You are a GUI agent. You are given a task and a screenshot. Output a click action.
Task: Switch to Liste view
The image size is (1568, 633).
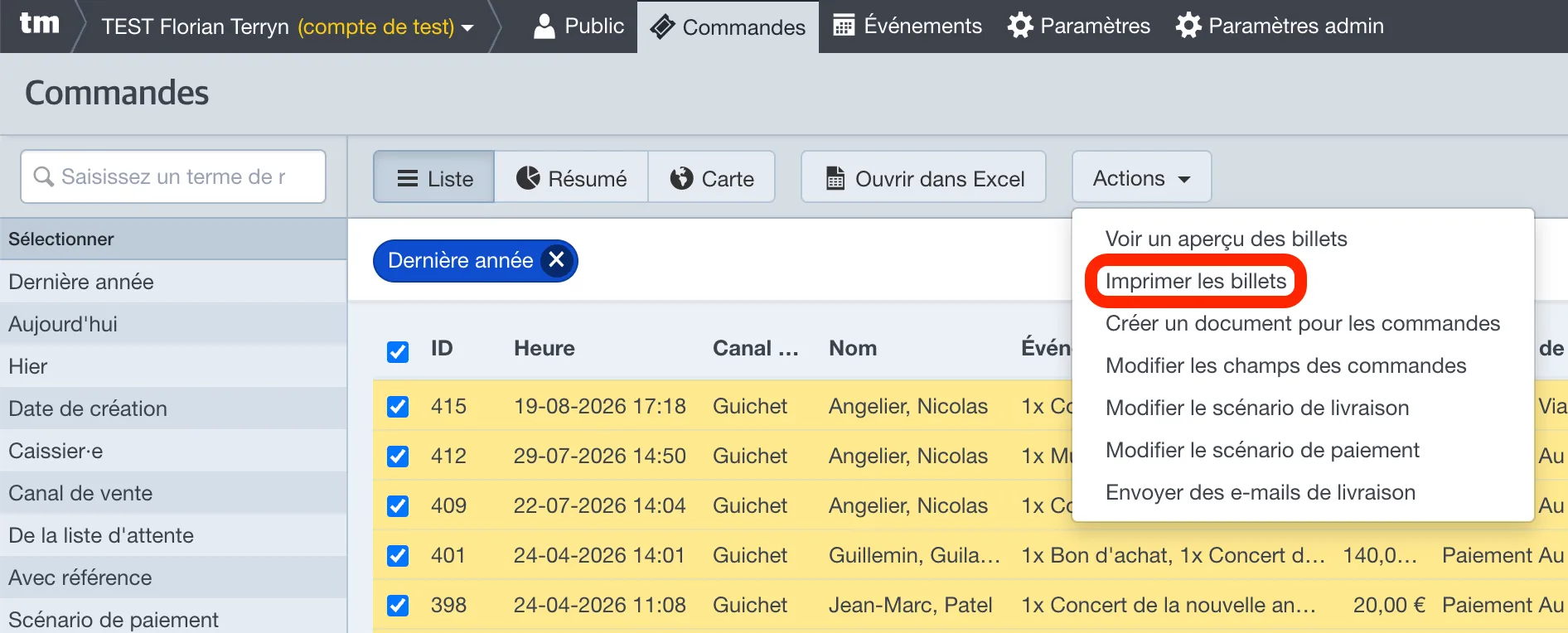point(434,176)
